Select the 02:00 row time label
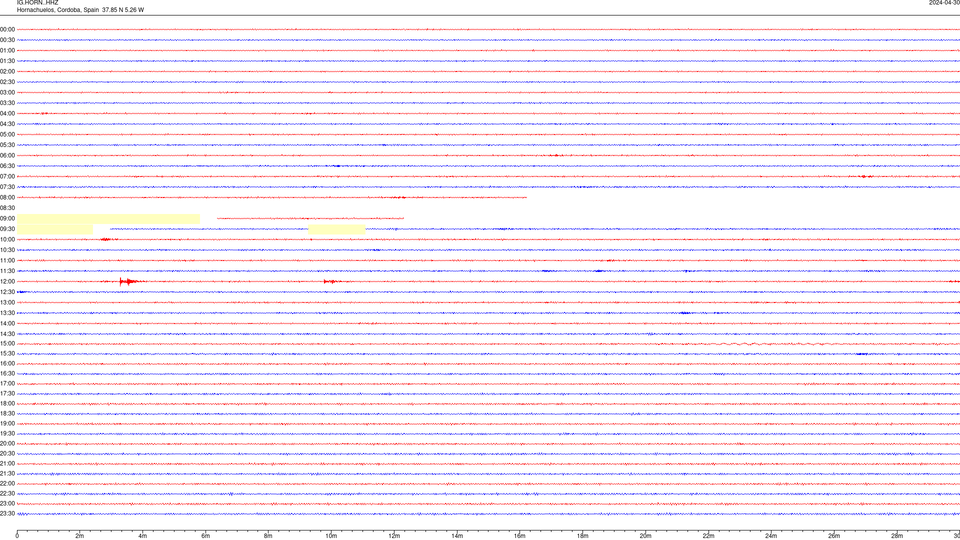 (7, 72)
